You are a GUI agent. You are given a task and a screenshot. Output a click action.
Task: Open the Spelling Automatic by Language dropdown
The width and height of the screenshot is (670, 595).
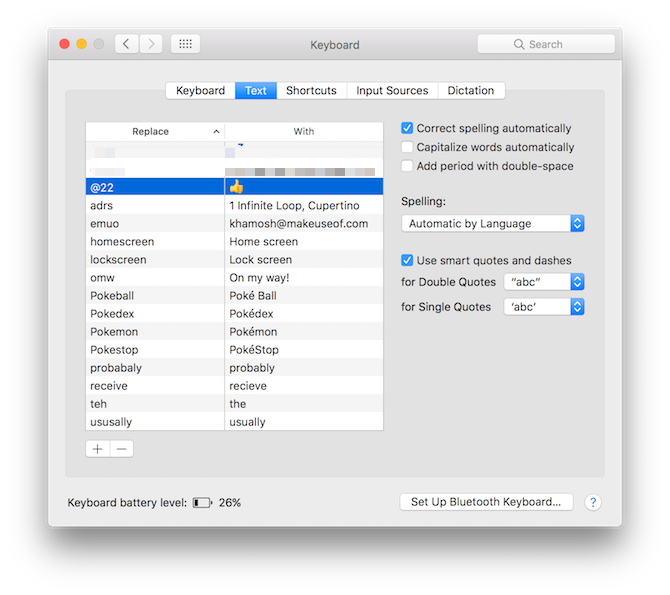(x=493, y=224)
